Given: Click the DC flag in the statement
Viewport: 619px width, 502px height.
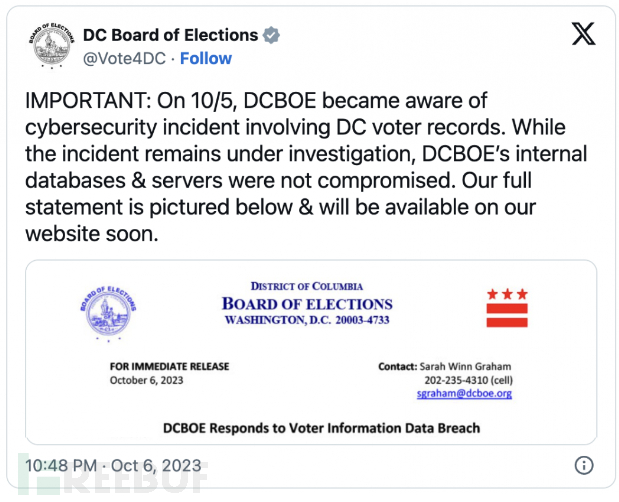Looking at the screenshot, I should point(507,308).
